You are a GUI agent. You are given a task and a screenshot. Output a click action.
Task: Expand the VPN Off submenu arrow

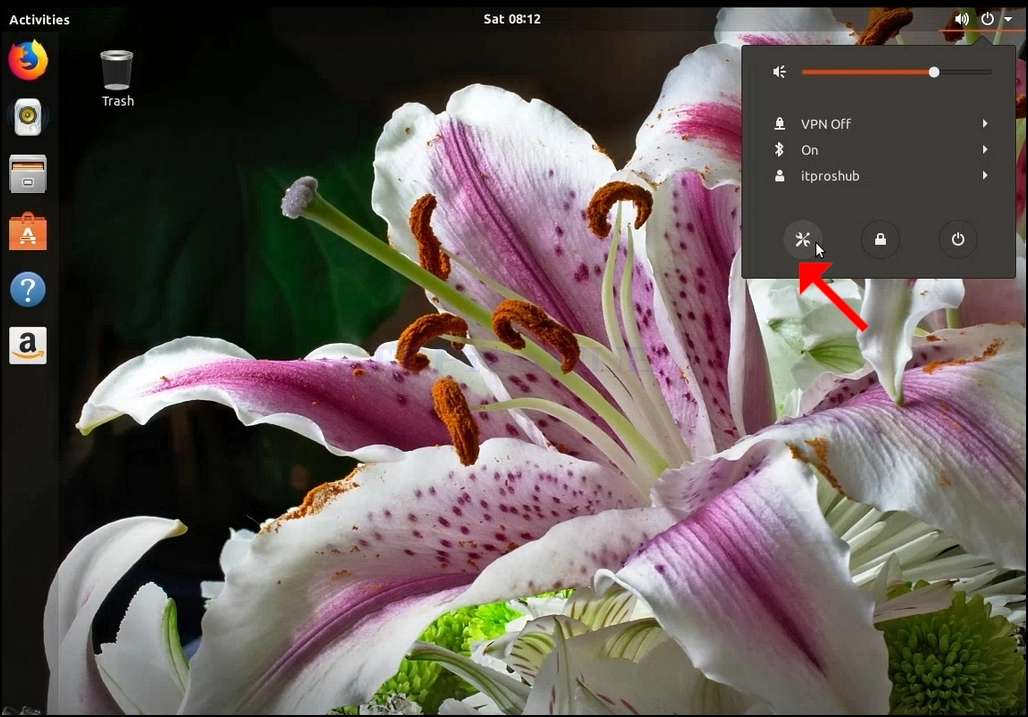pyautogui.click(x=985, y=123)
